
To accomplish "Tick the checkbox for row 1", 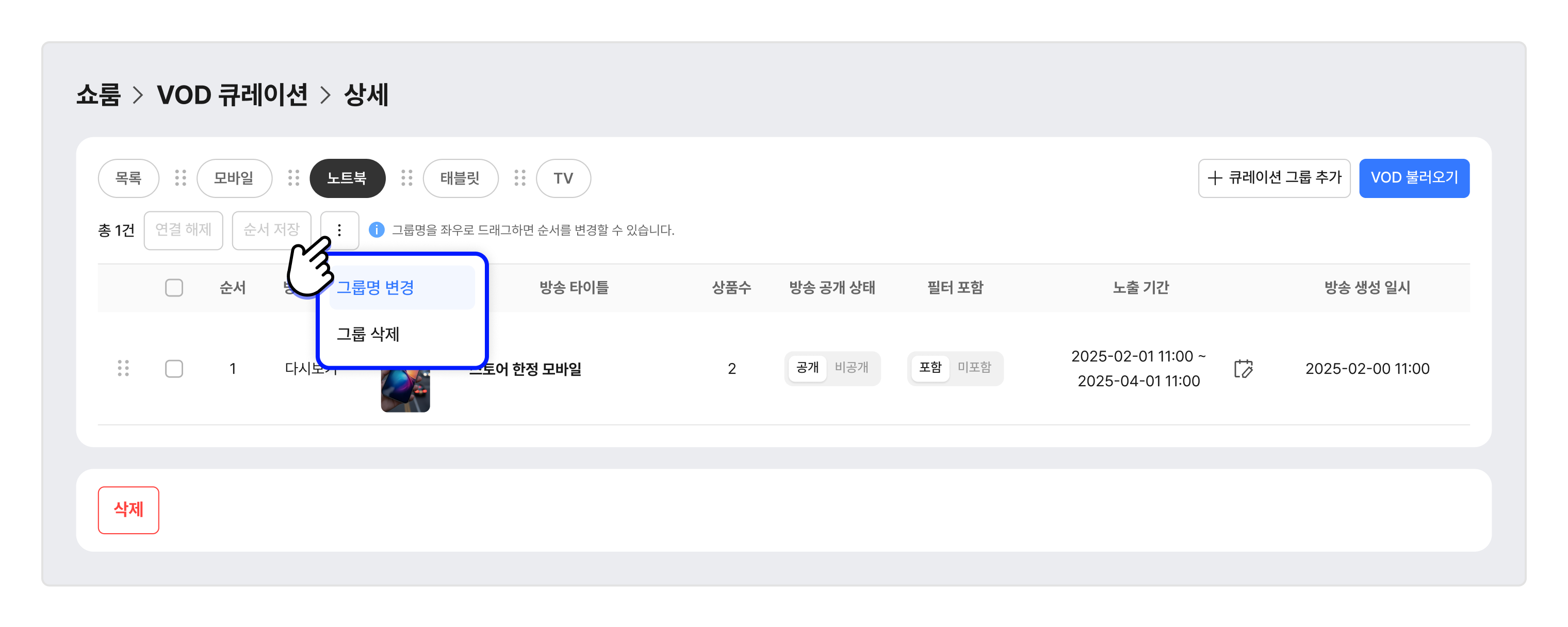I will pyautogui.click(x=173, y=368).
